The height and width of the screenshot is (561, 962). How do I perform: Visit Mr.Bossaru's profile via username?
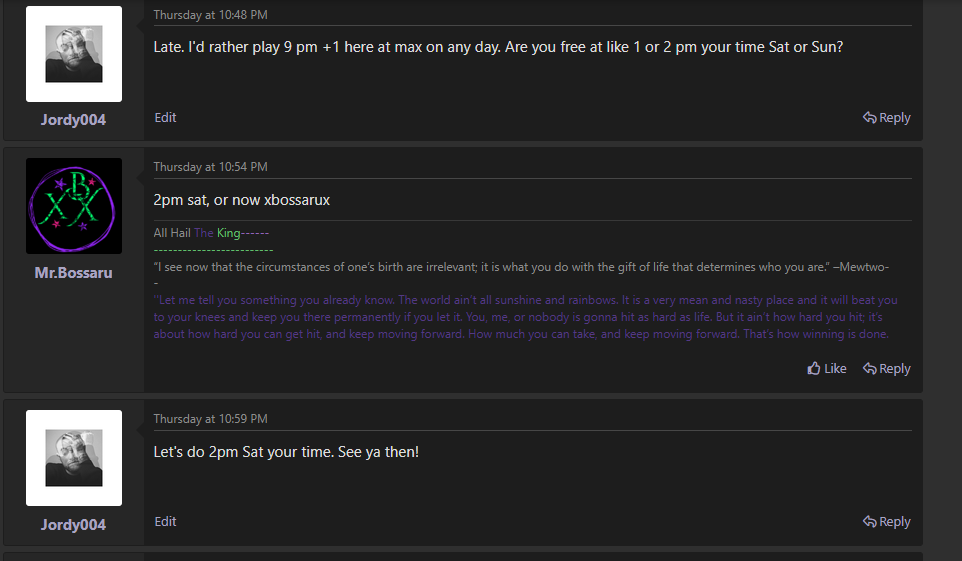73,273
